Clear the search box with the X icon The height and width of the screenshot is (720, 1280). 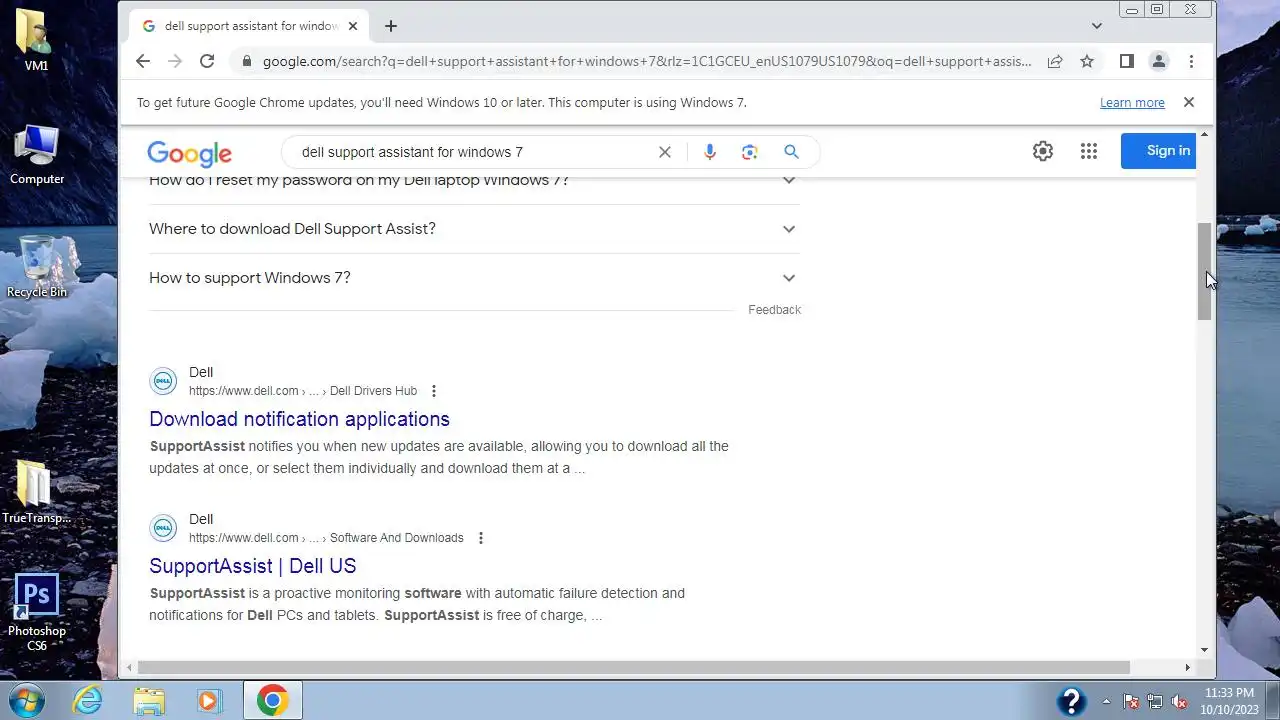coord(665,152)
